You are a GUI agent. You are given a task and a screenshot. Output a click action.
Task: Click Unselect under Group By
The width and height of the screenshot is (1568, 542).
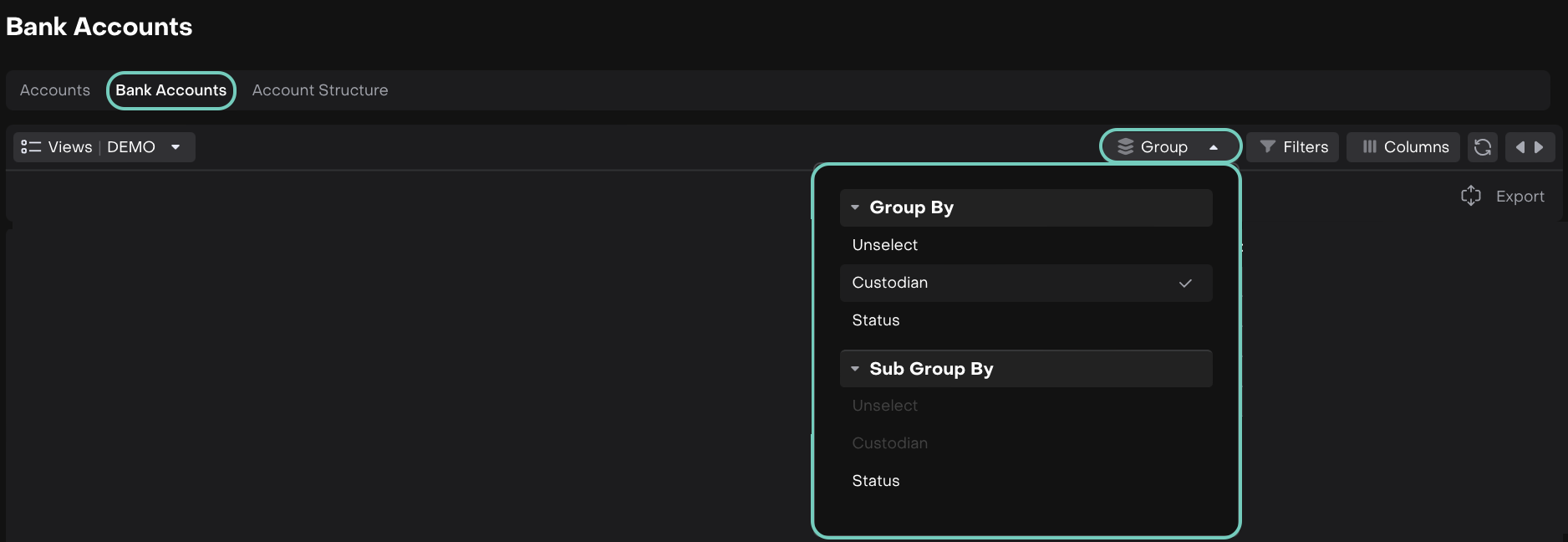point(884,245)
